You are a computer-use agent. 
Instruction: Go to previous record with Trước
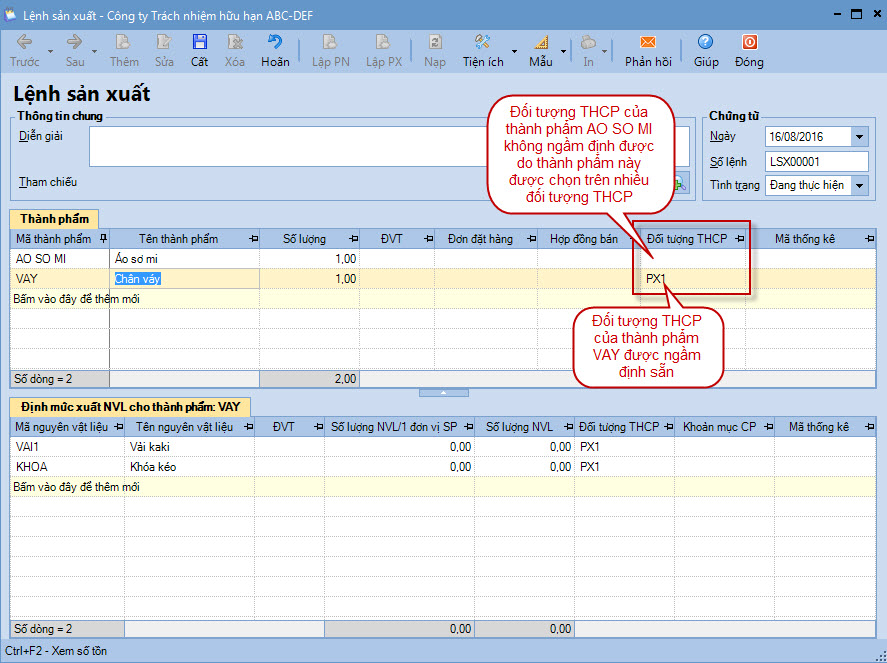point(24,50)
